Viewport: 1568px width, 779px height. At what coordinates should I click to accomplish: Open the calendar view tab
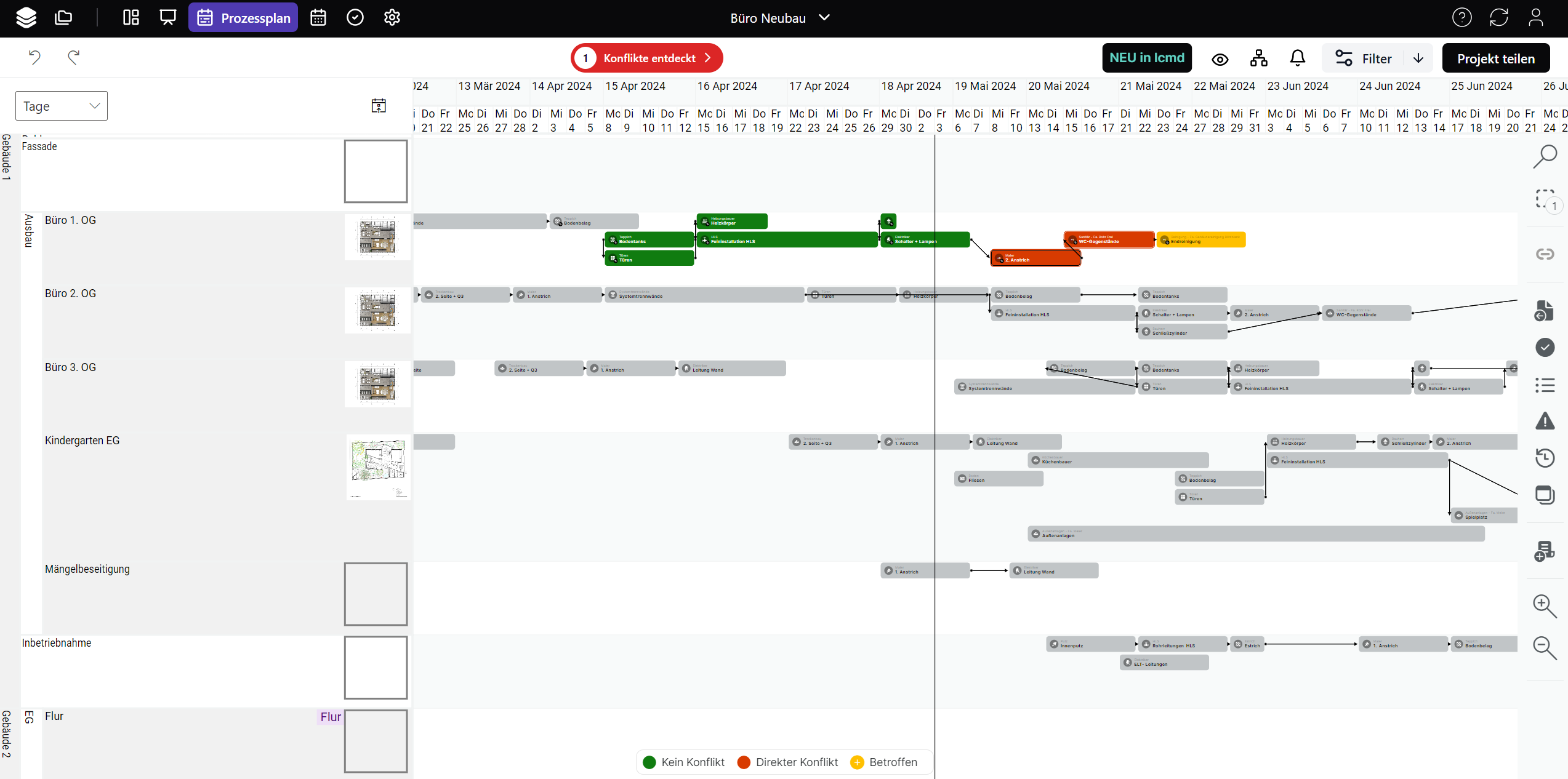click(x=318, y=18)
